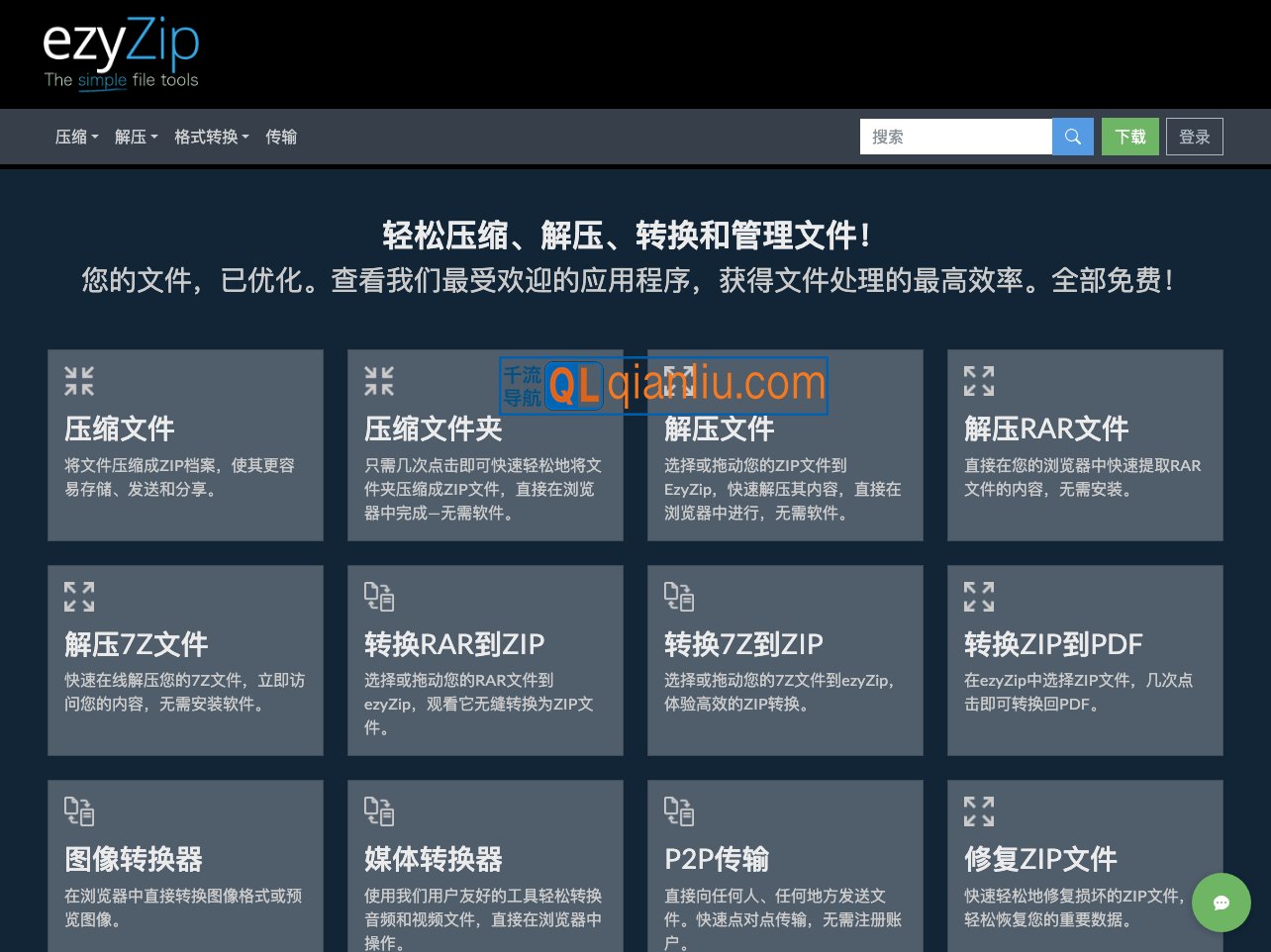Viewport: 1271px width, 952px height.
Task: Select the compress arrows icon on 压缩文件 card
Action: 79,381
